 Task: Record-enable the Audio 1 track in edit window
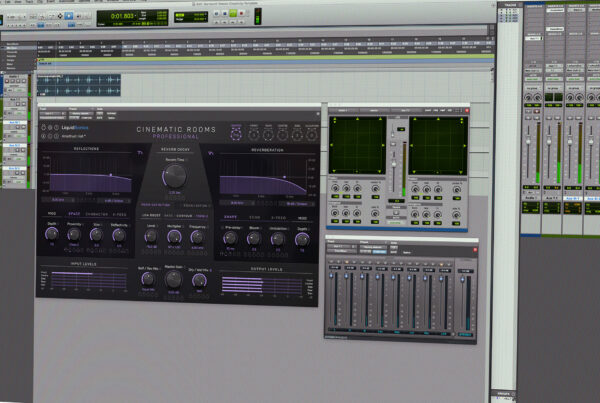click(x=7, y=81)
